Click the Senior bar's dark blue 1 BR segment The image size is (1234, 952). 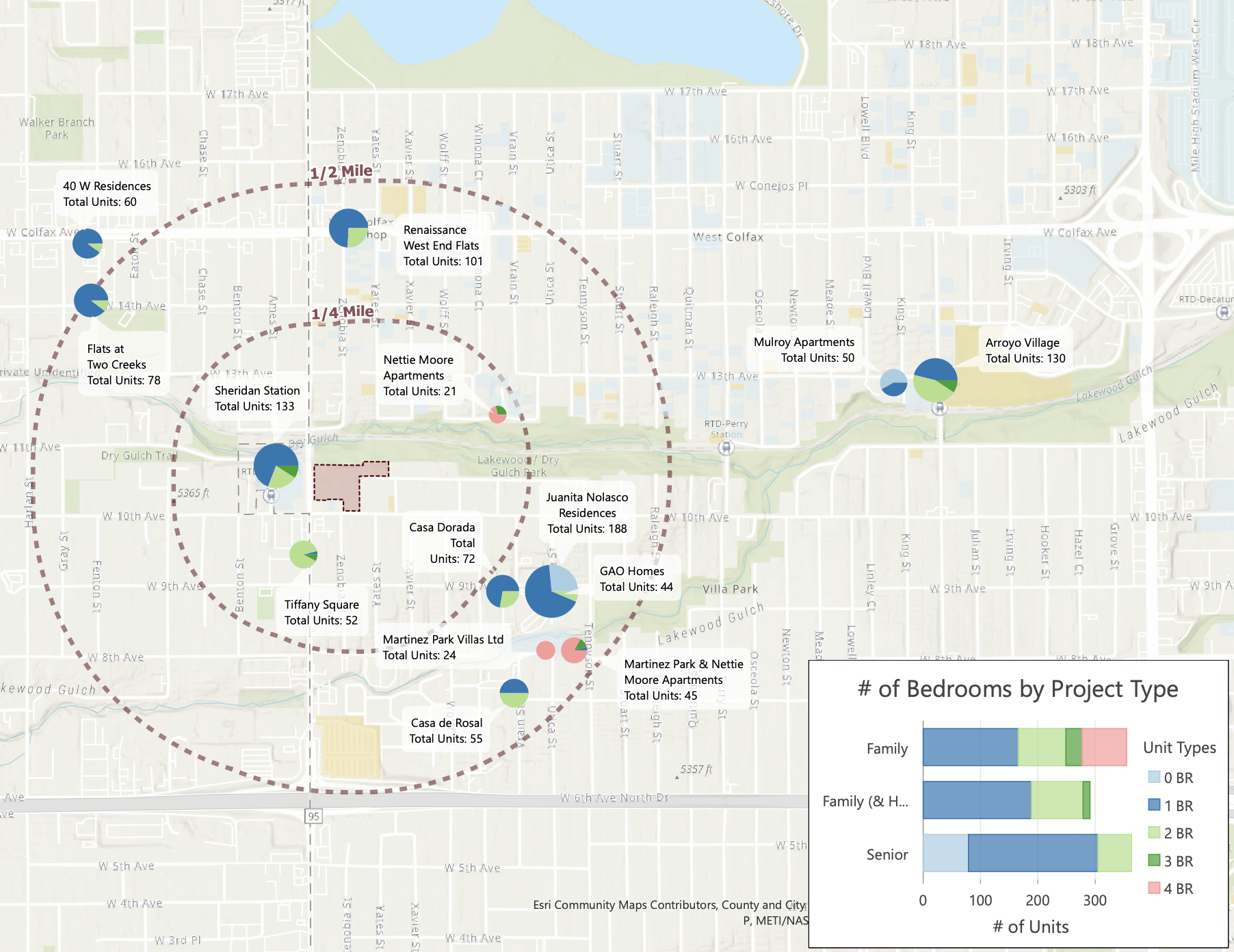coord(1033,853)
